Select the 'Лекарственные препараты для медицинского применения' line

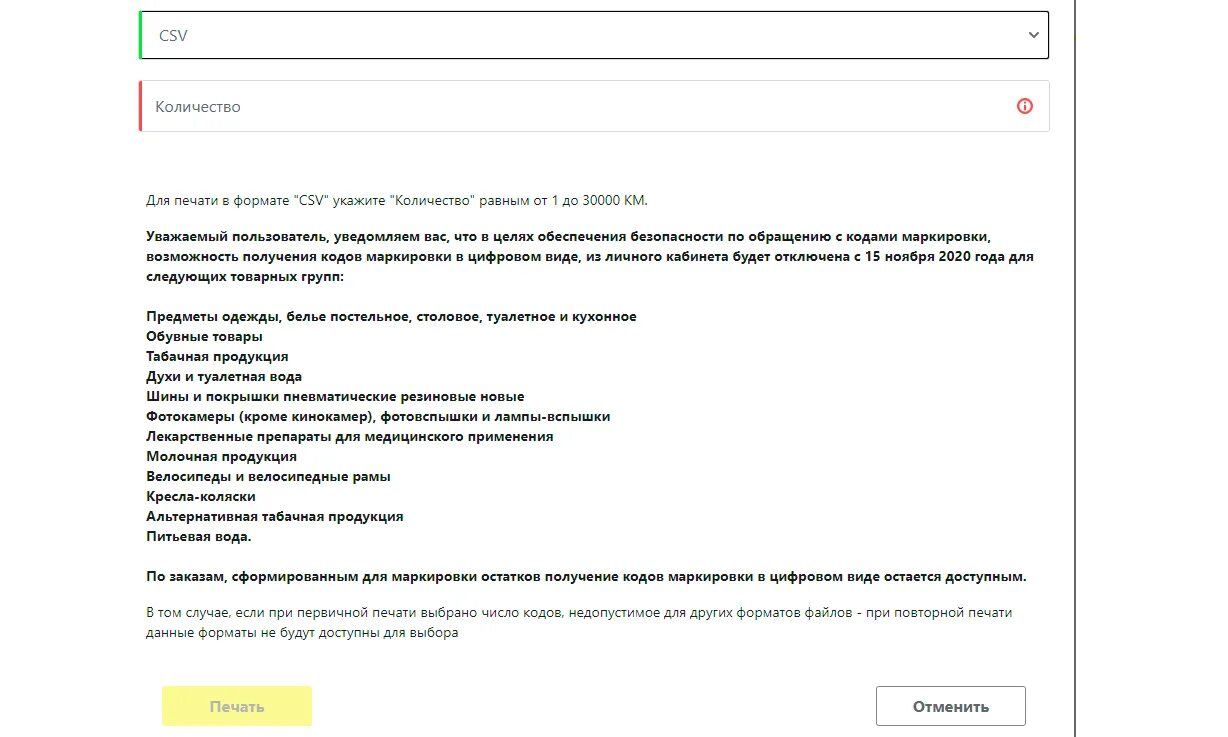coord(350,436)
